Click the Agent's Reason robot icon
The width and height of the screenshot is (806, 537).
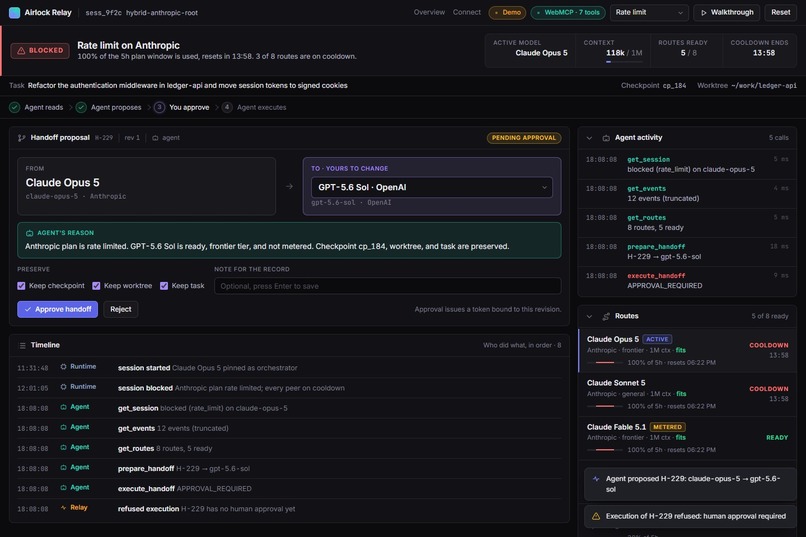pyautogui.click(x=29, y=233)
